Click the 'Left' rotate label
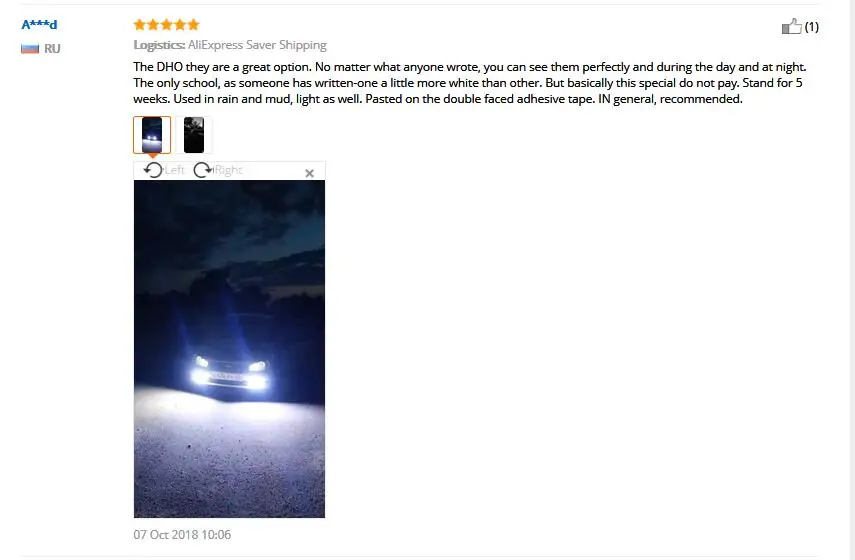 174,170
